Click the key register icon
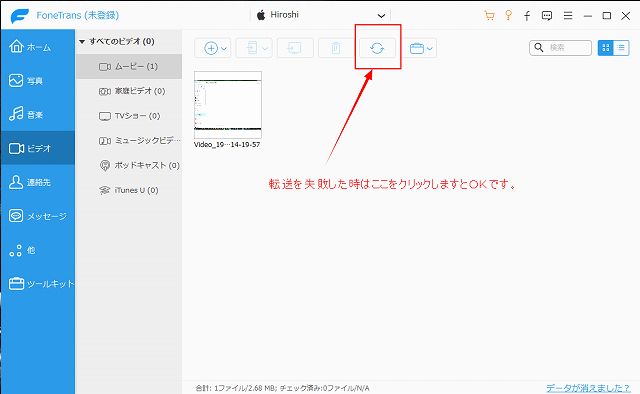 coord(508,16)
